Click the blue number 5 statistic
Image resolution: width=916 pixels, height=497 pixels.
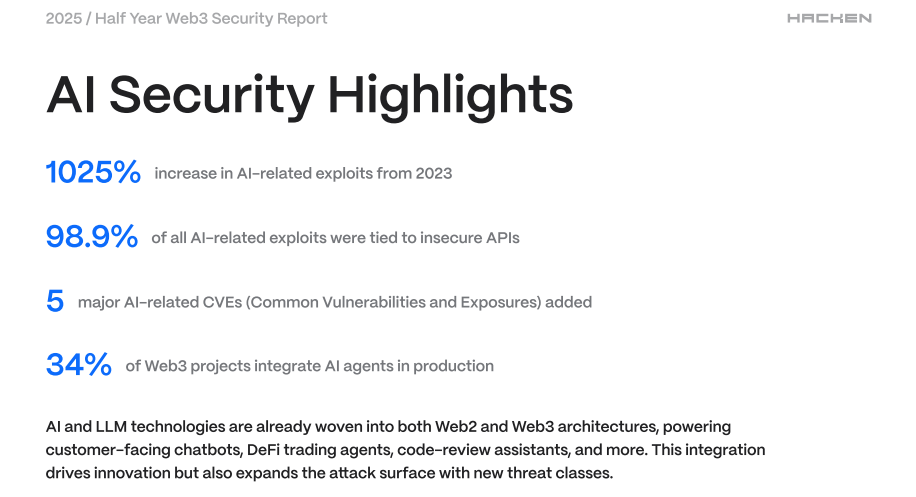(55, 301)
